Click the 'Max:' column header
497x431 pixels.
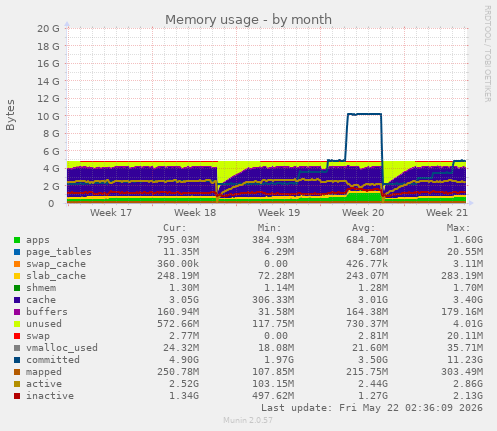point(458,228)
